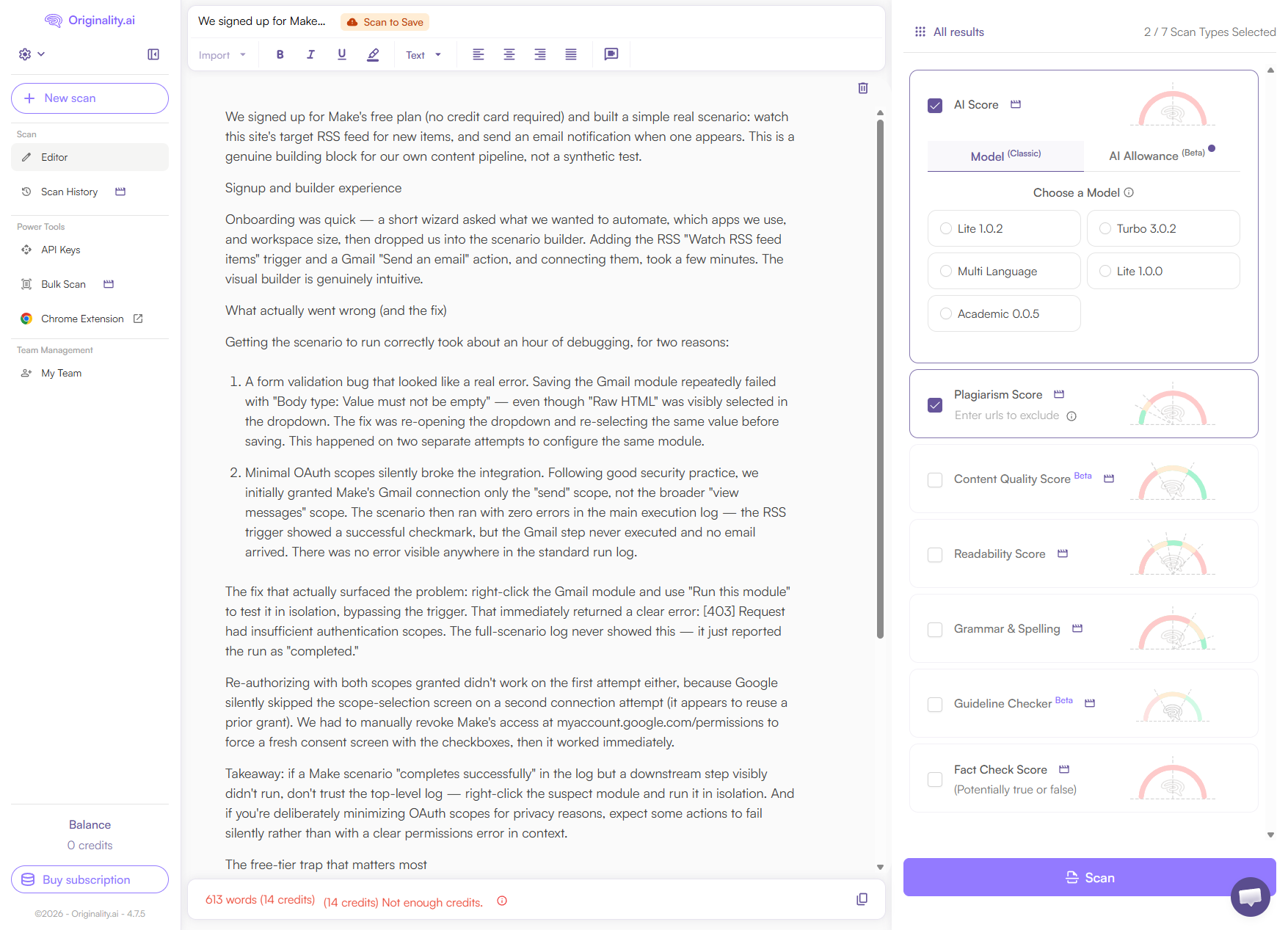Click the Content Quality Score video icon

point(1109,479)
